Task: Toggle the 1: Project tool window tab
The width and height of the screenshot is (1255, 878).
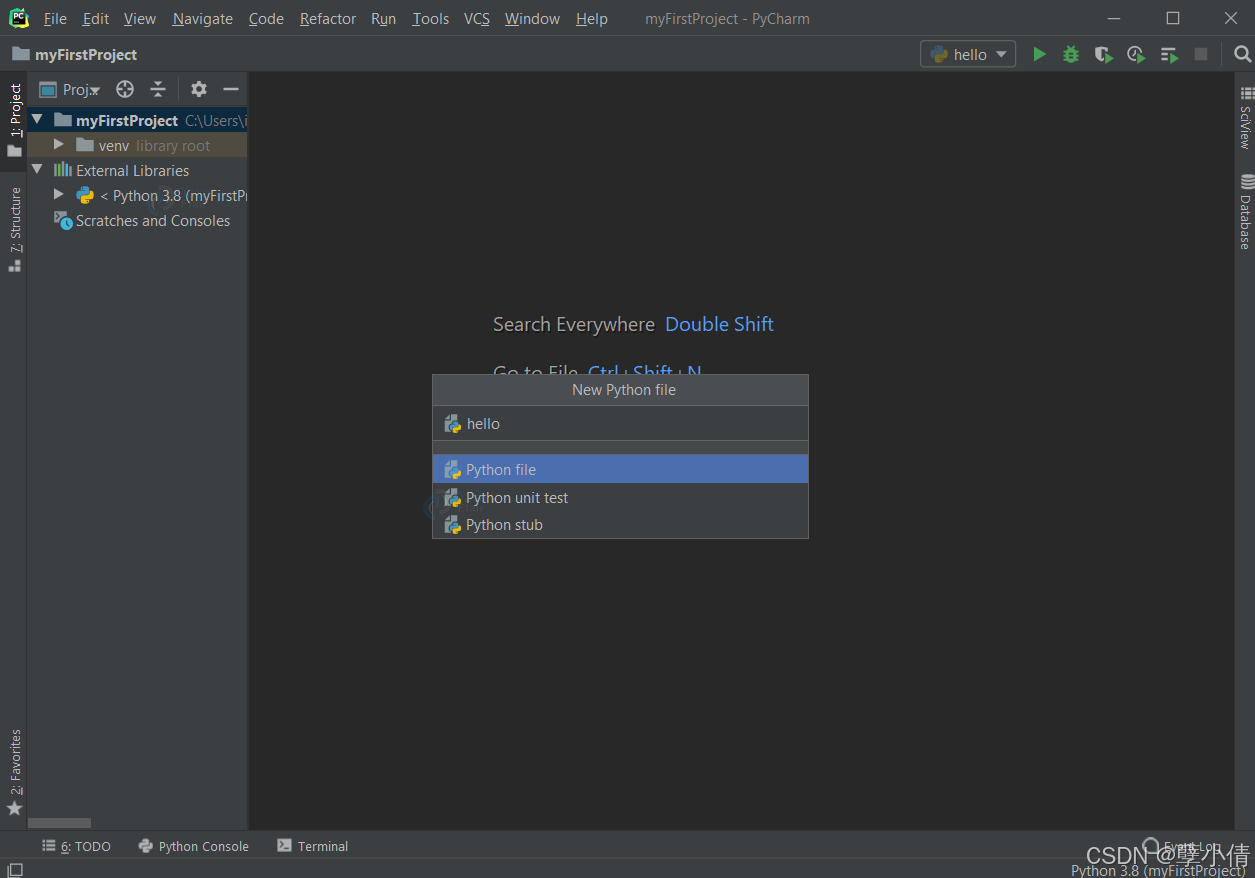Action: point(15,120)
